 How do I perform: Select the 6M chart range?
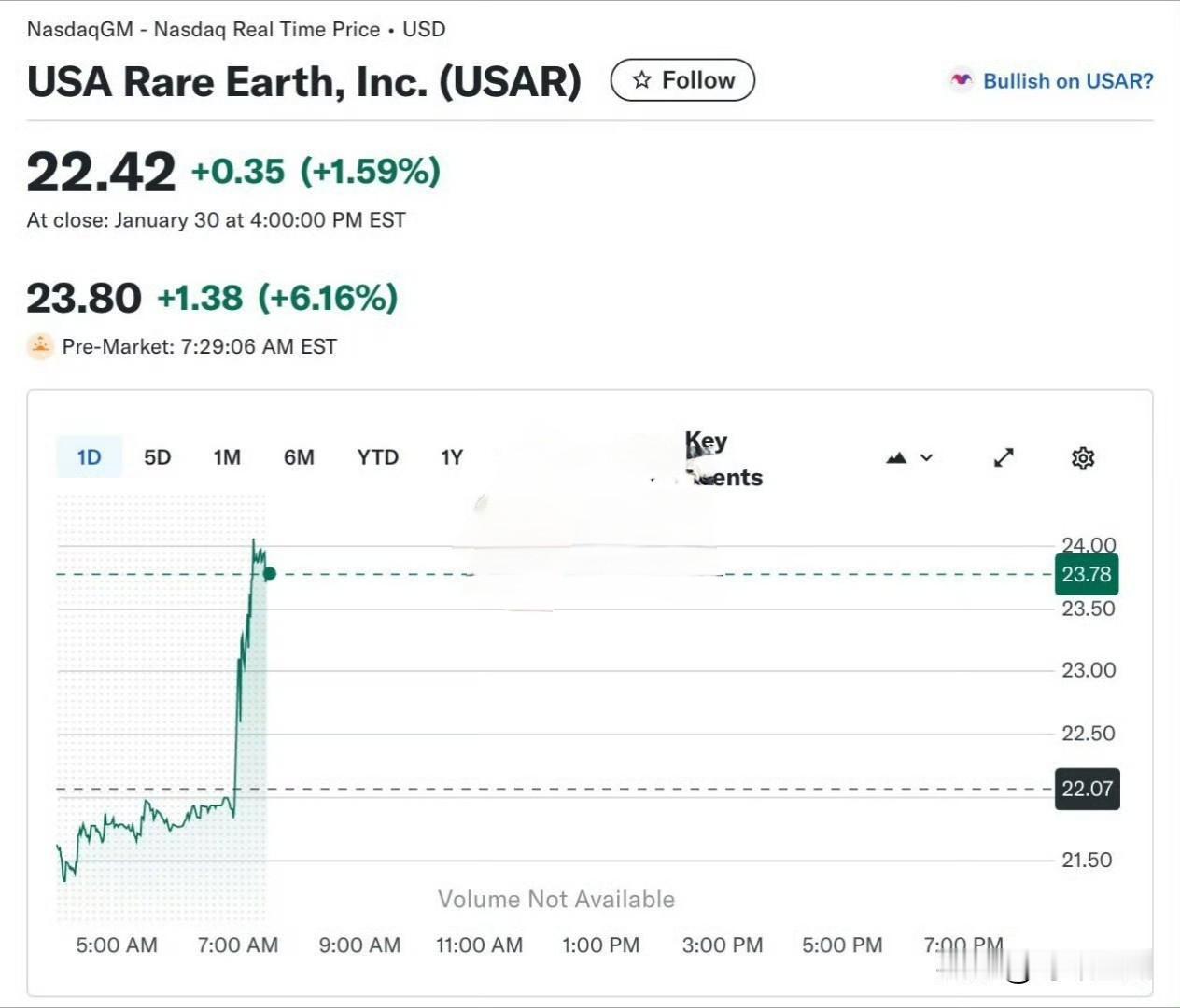point(299,457)
